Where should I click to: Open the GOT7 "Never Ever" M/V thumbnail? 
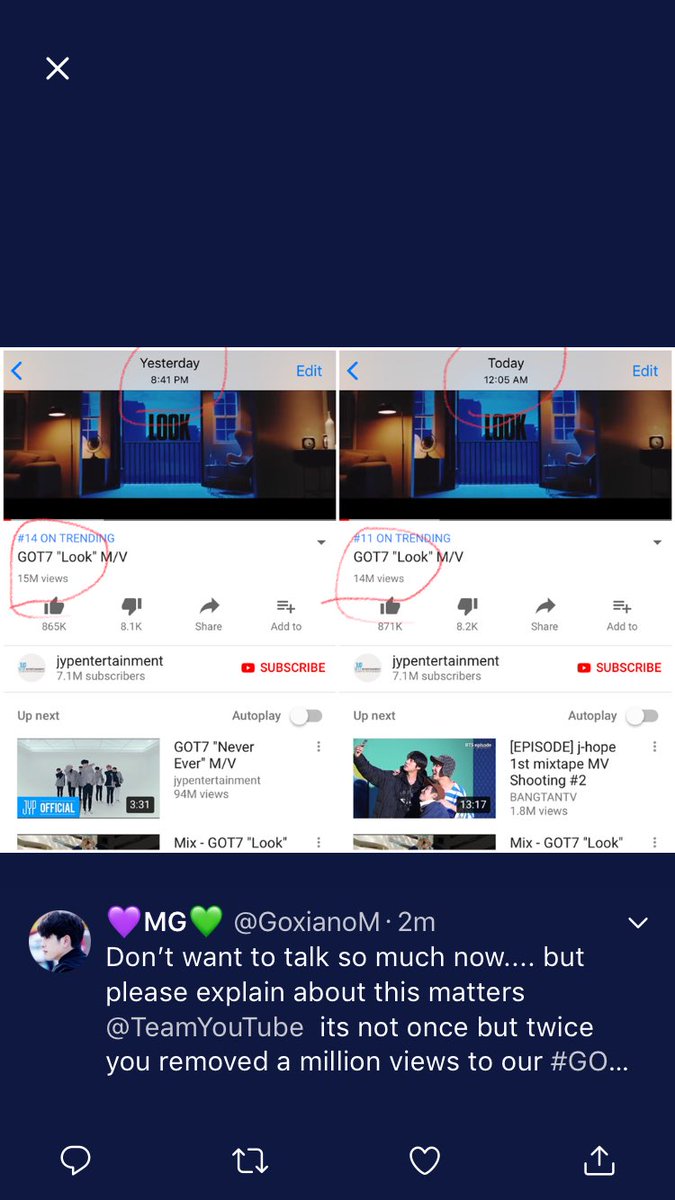pyautogui.click(x=88, y=779)
